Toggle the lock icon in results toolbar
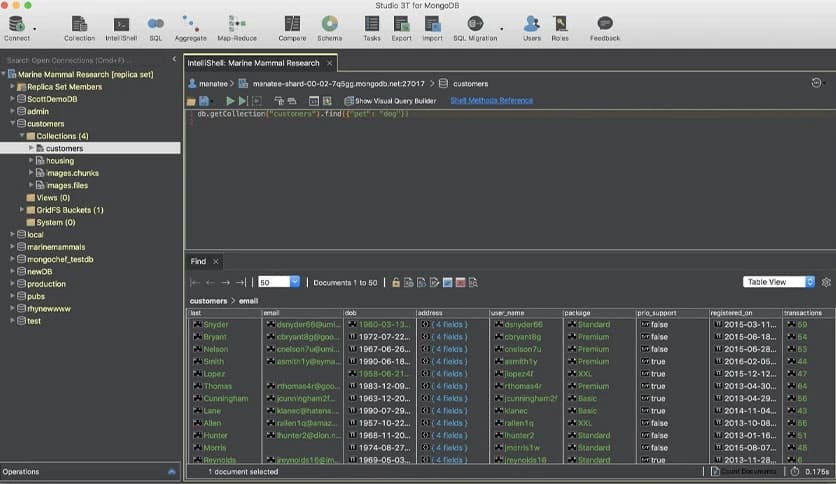Screen dimensions: 836x484 (396, 283)
